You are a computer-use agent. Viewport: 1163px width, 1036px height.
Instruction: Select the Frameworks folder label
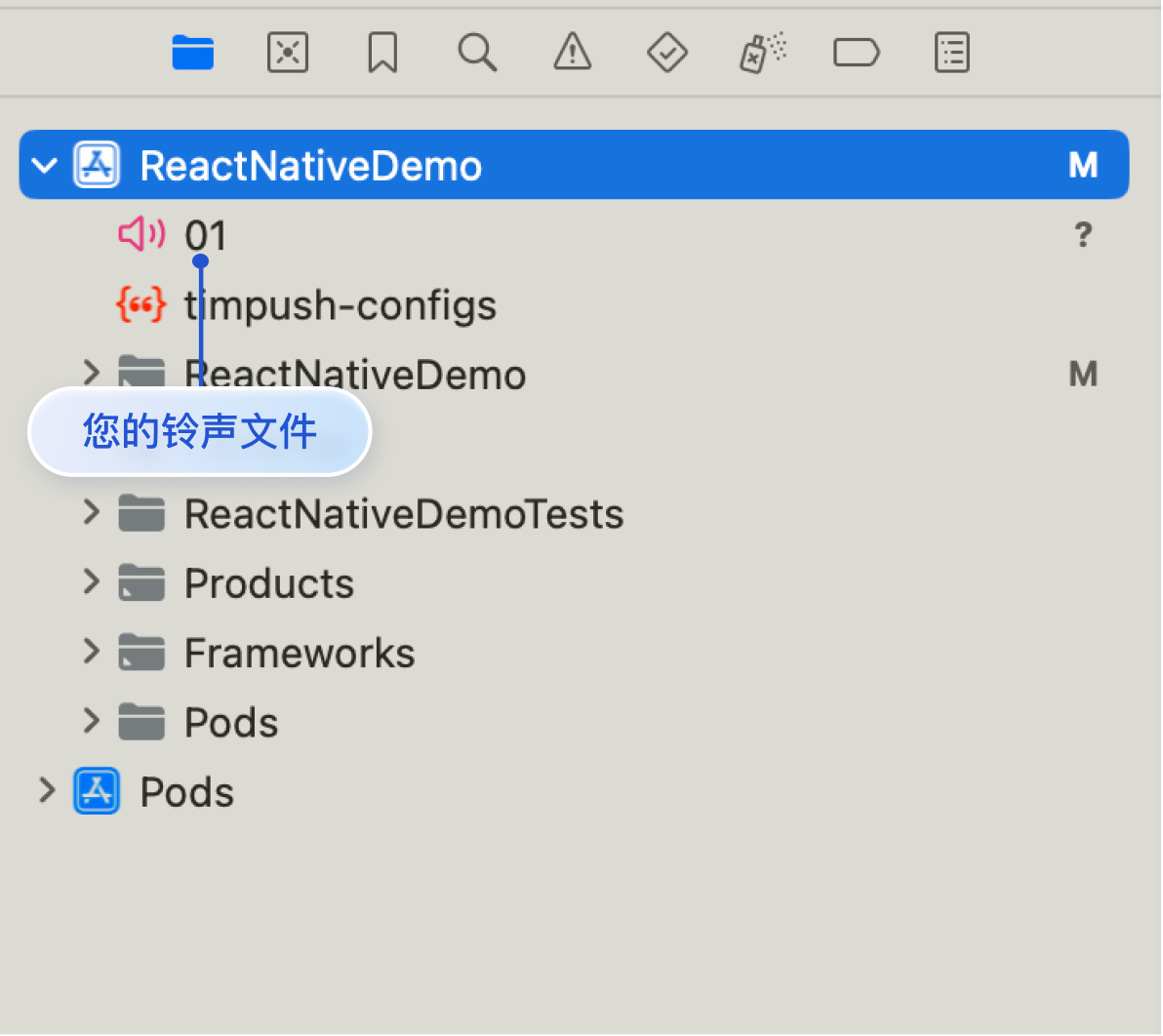tap(300, 654)
